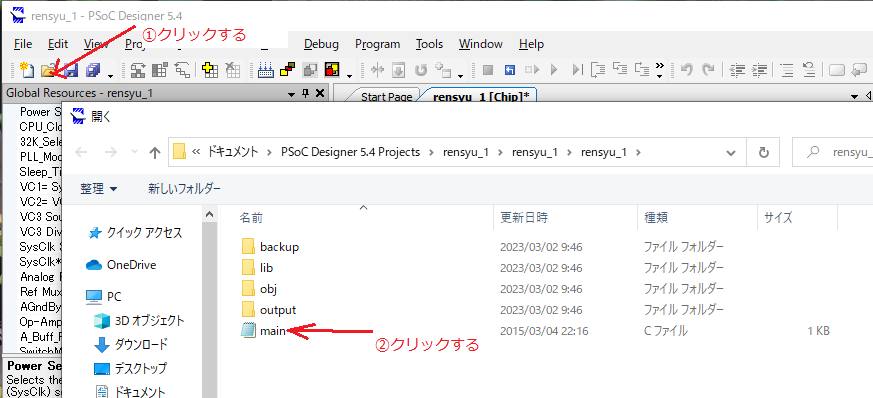This screenshot has height=398, width=873.
Task: Expand the address bar path history dropdown
Action: [x=730, y=152]
